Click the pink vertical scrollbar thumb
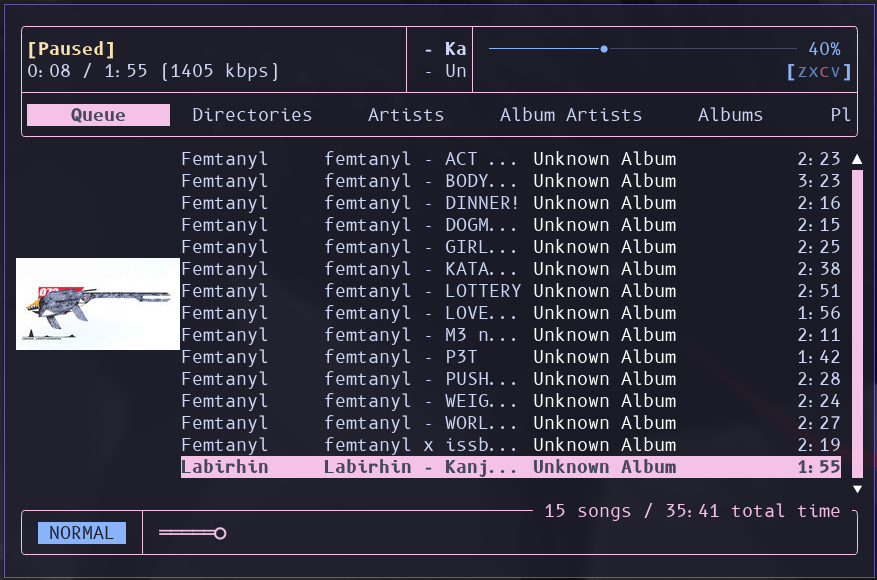This screenshot has width=877, height=580. [x=857, y=324]
